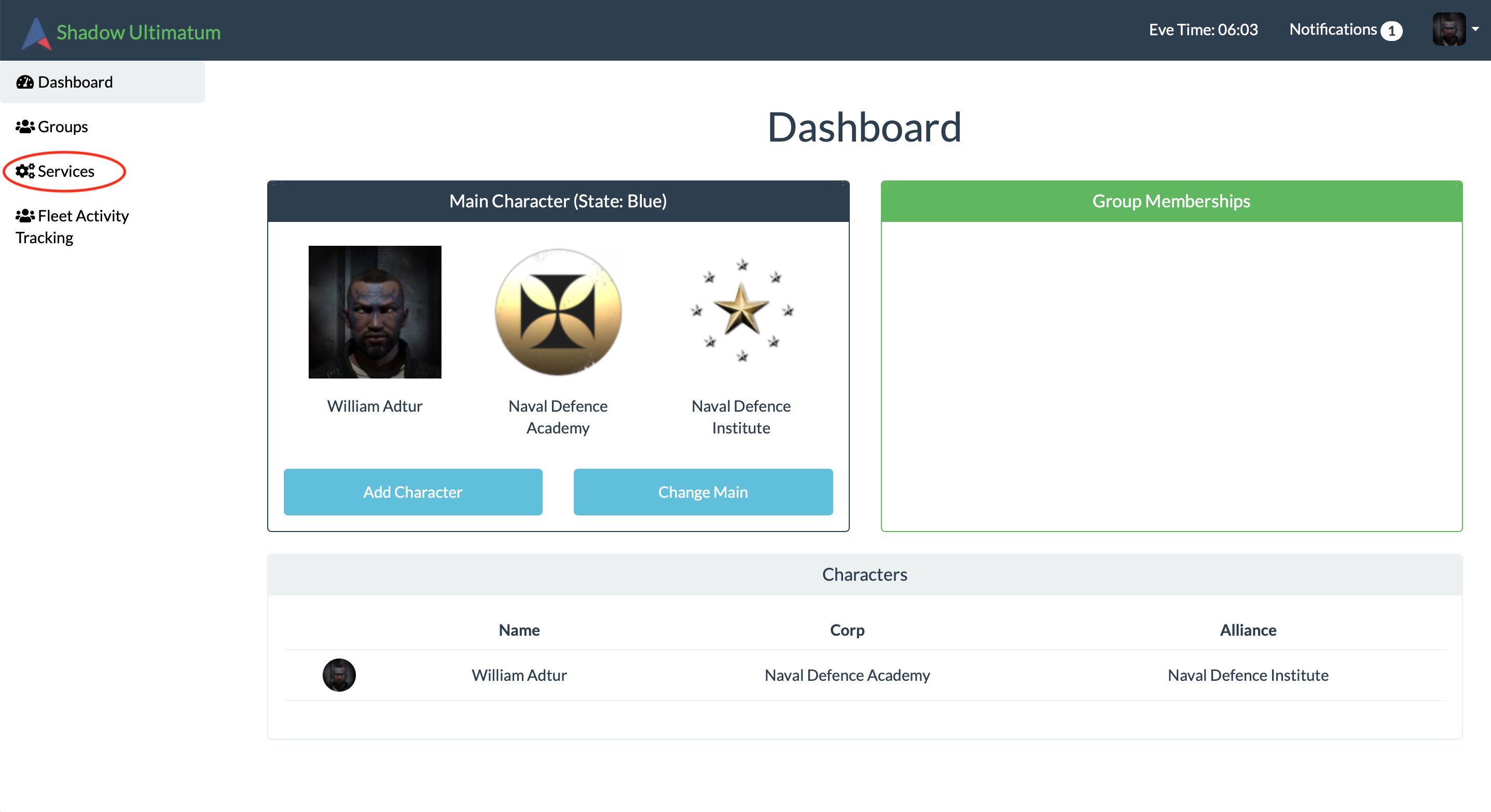Click William Adtur name under portrait
This screenshot has width=1491, height=812.
375,406
